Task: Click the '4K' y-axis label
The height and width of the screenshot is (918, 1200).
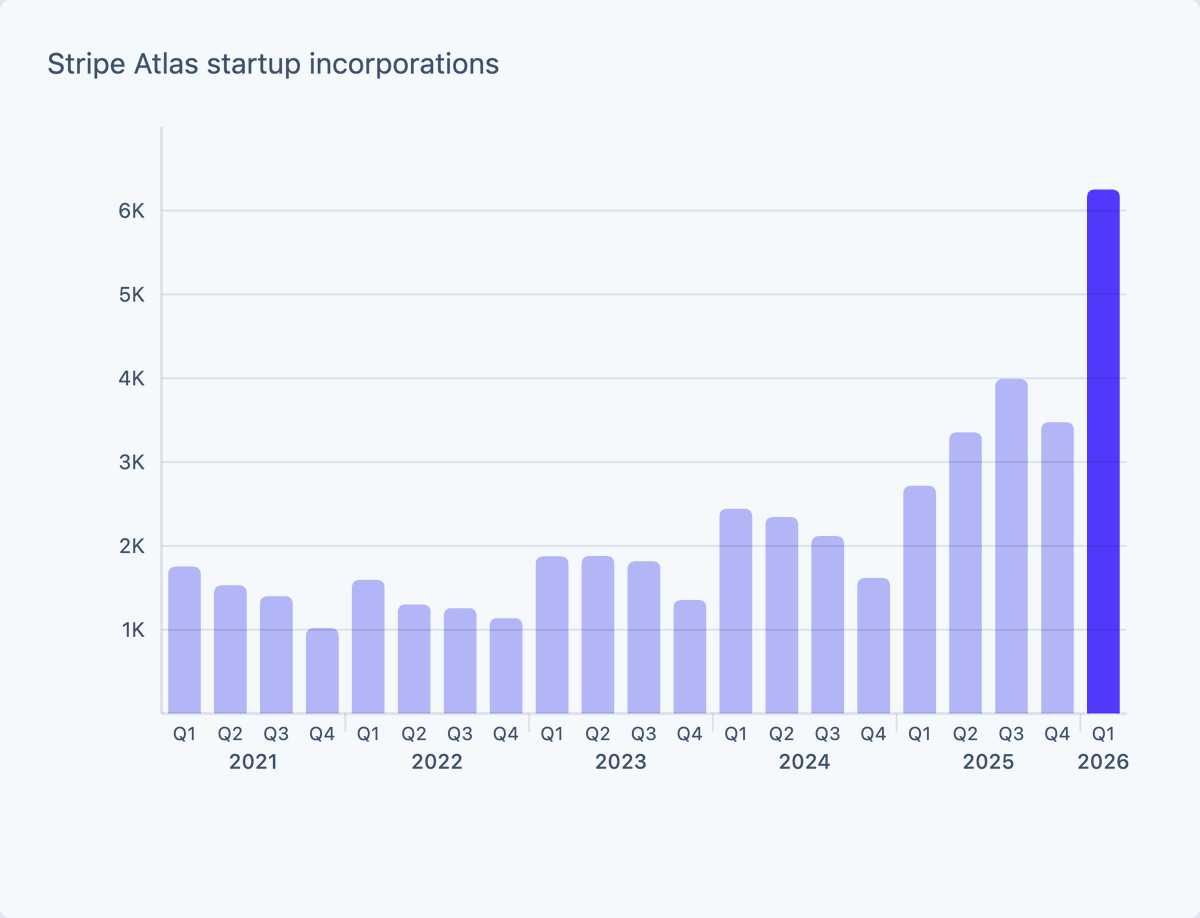Action: pyautogui.click(x=134, y=379)
